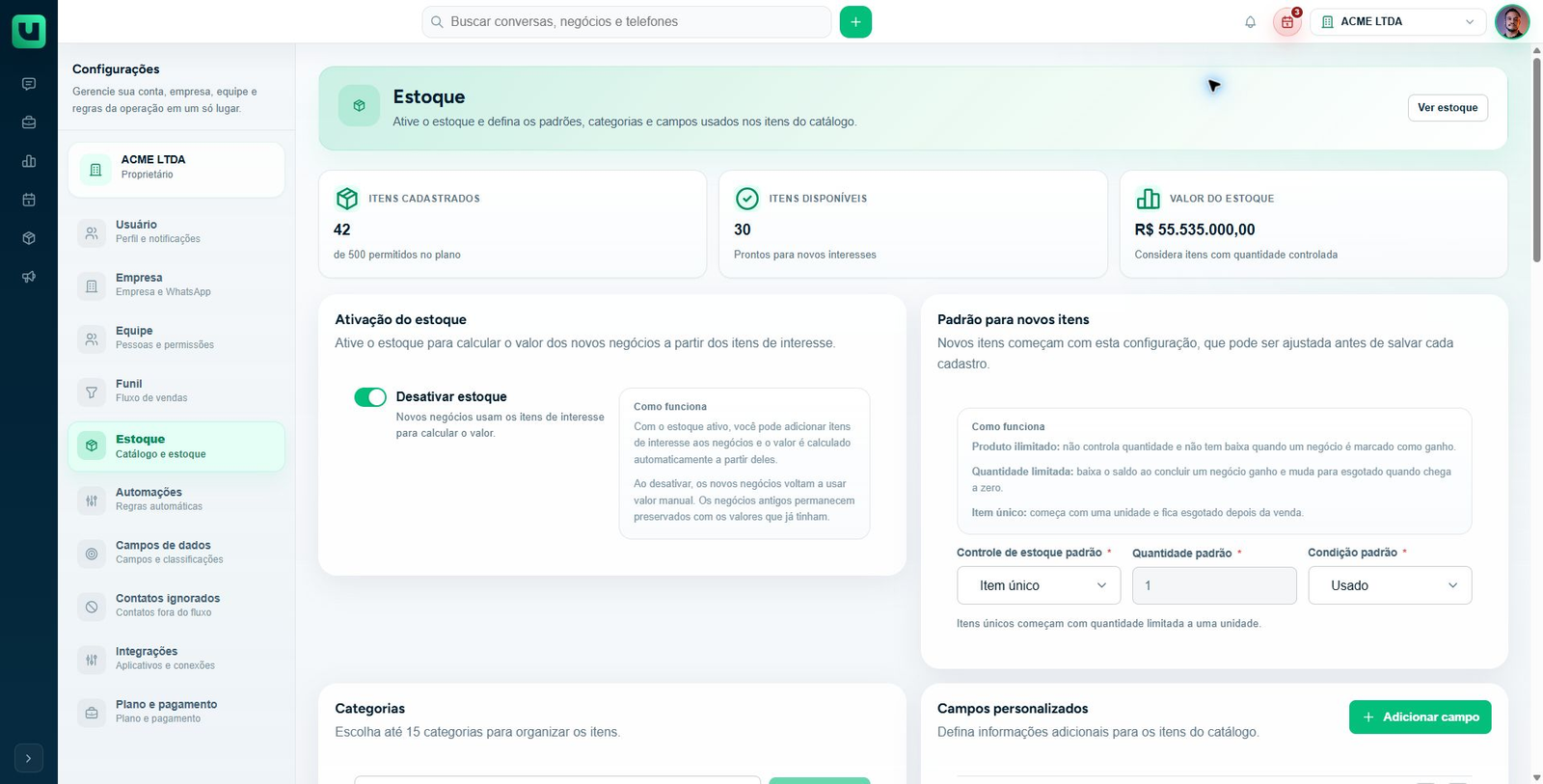The width and height of the screenshot is (1543, 784).
Task: Click the Categorias heading
Action: pyautogui.click(x=370, y=709)
